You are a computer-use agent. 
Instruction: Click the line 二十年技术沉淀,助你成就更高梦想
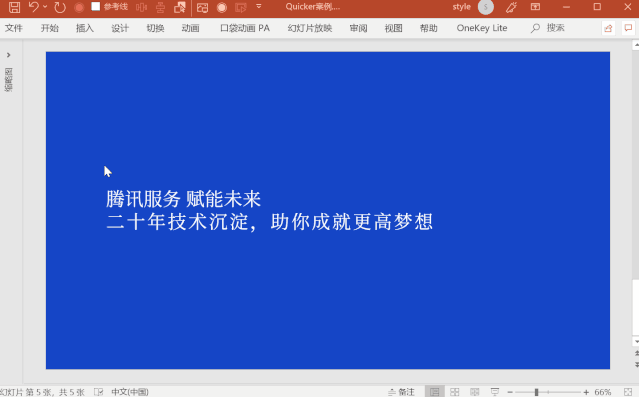click(x=270, y=222)
